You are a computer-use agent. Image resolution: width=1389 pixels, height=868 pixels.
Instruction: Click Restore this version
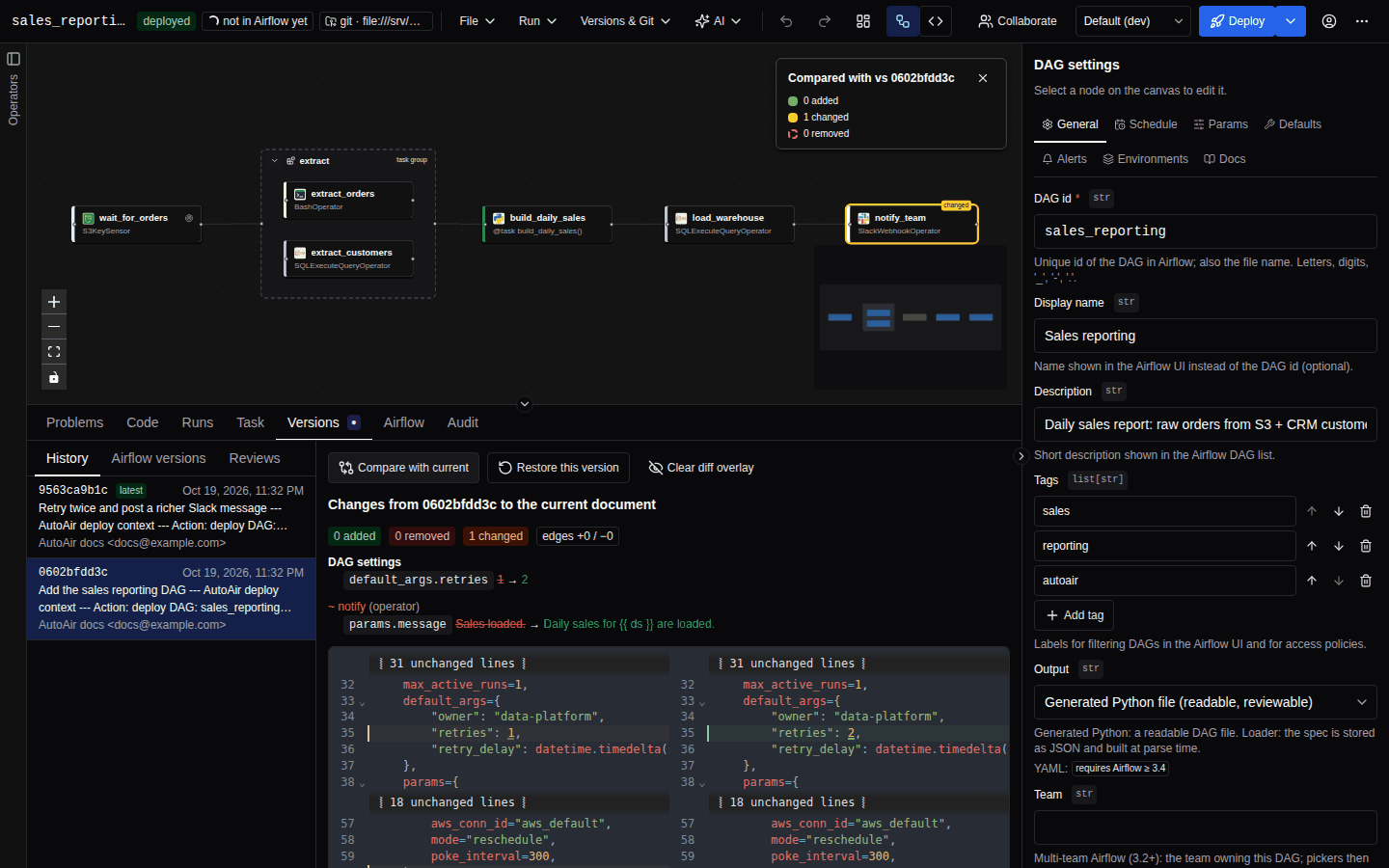(558, 468)
